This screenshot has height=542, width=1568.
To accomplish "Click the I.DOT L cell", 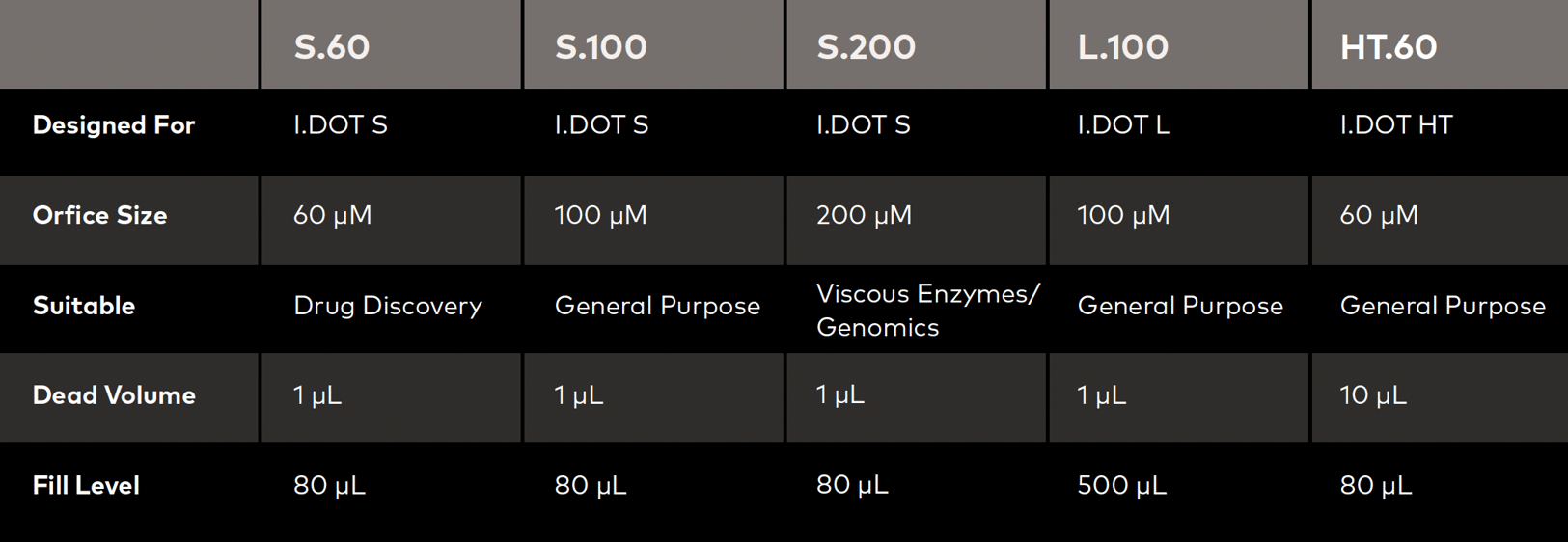I will coord(1123,125).
